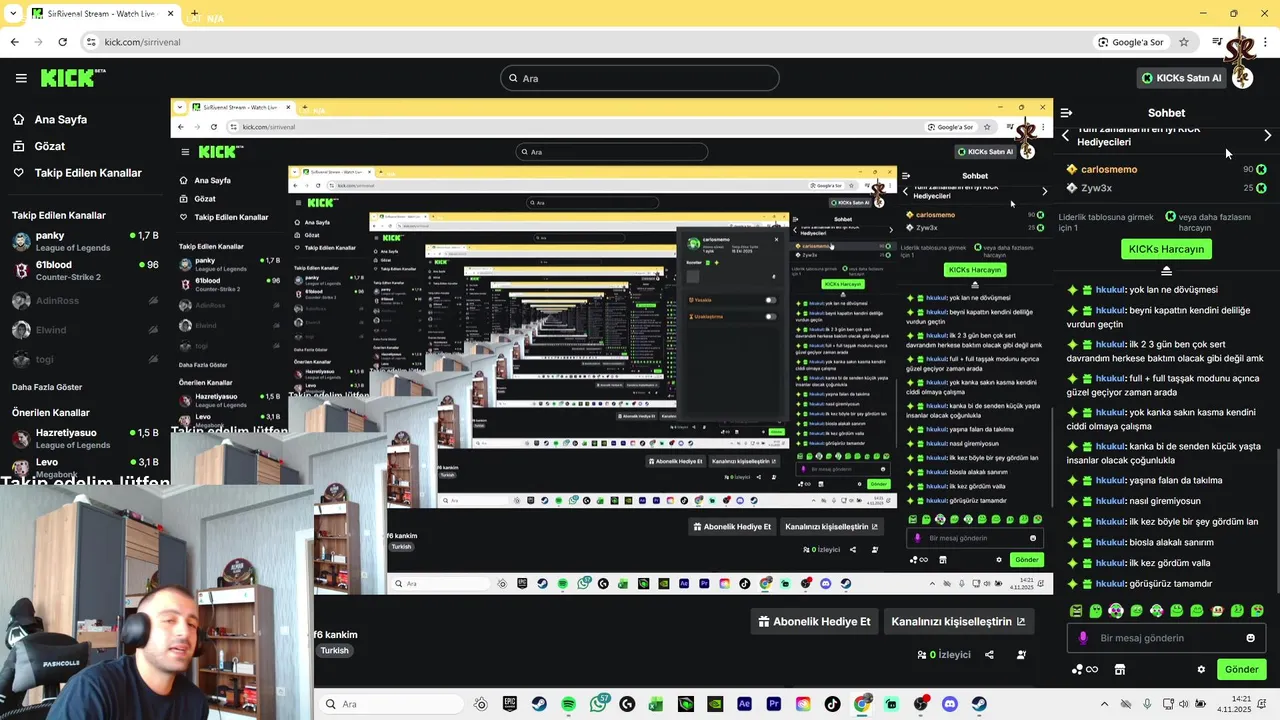Expand hidden system tray icons chevron
Image resolution: width=1280 pixels, height=720 pixels.
[1104, 704]
